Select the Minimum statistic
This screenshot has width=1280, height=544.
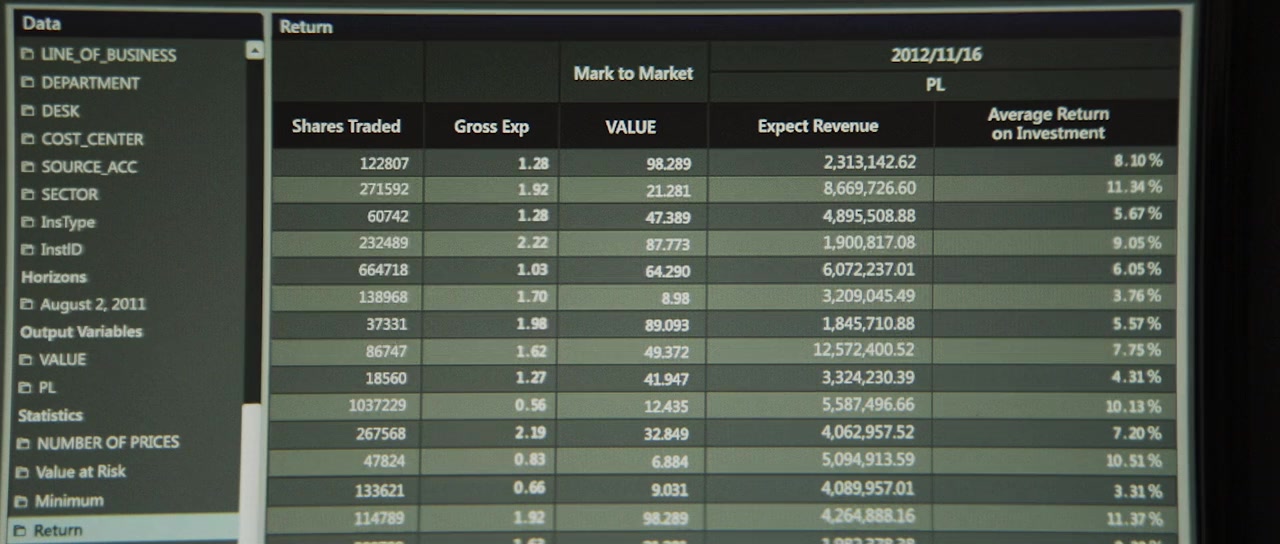[68, 501]
